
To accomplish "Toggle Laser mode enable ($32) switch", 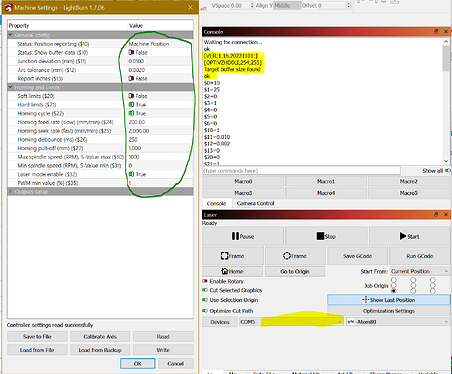I will (x=131, y=174).
